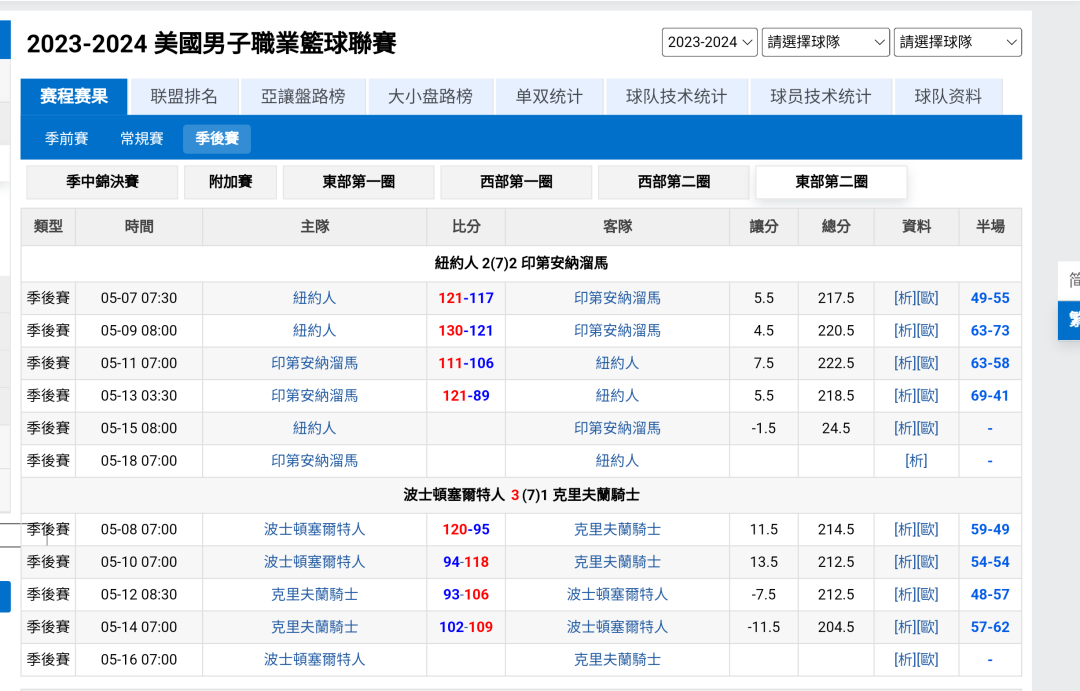
Task: Open [歐] odds link for 05-07 07:30 game
Action: coord(928,298)
